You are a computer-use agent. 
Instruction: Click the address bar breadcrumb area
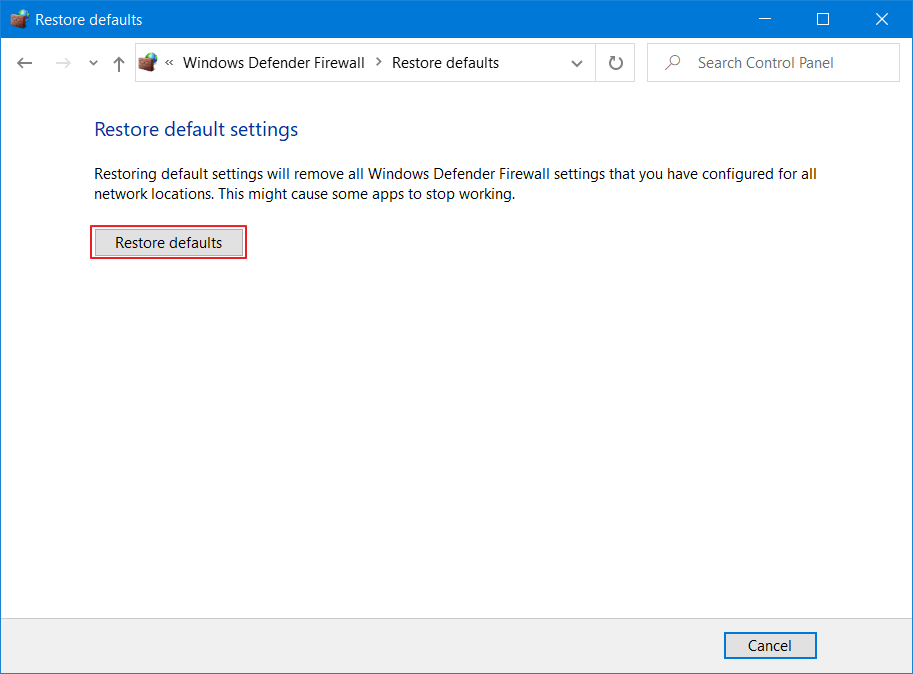pos(360,62)
